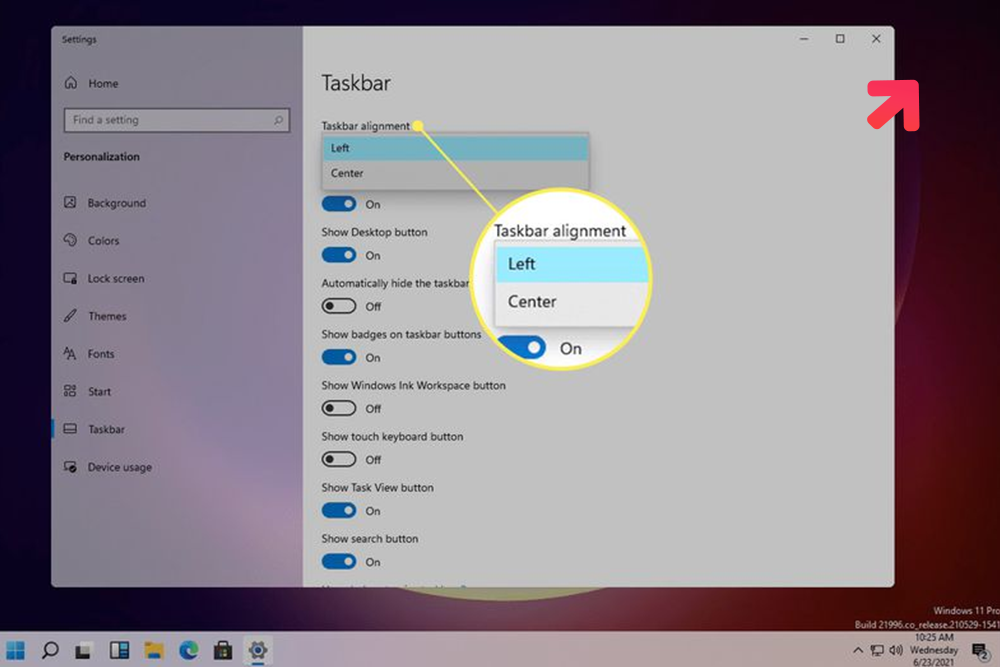1000x667 pixels.
Task: Enable Show Windows Ink Workspace button
Action: pyautogui.click(x=339, y=408)
